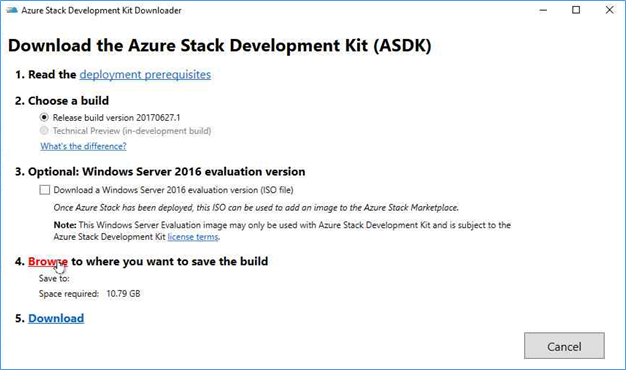Maximize the Downloader window
Screen dimensions: 626x370
pyautogui.click(x=576, y=10)
